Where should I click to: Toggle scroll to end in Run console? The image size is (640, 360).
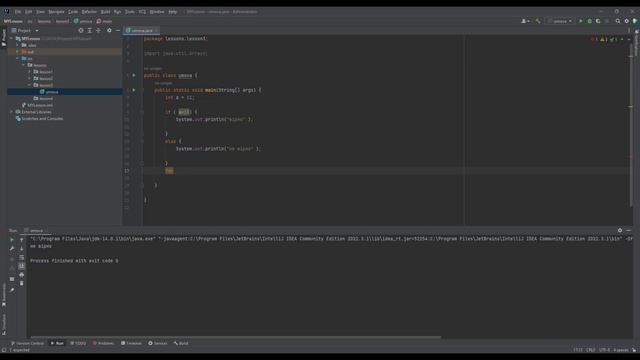(22, 266)
